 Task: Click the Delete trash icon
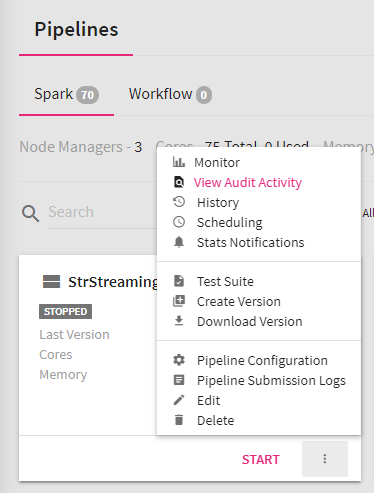pos(179,420)
